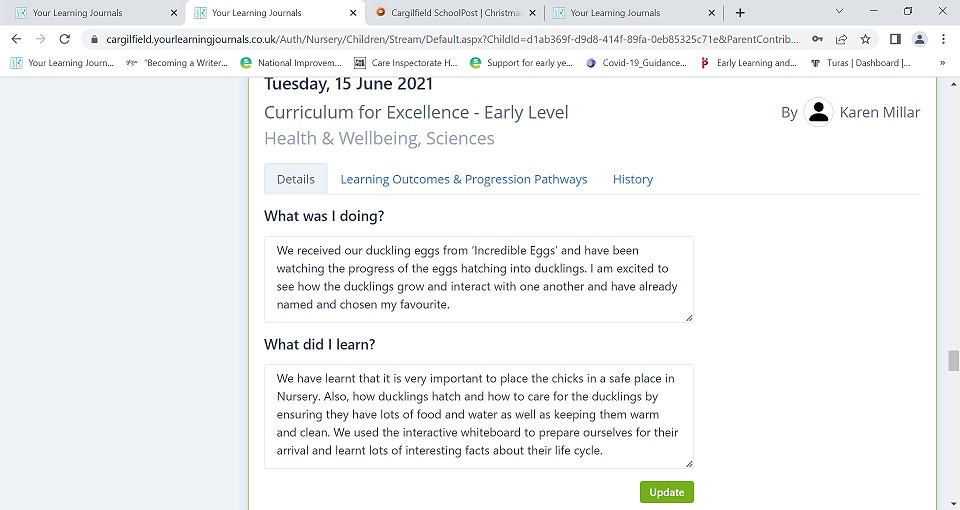The width and height of the screenshot is (960, 510).
Task: Toggle the browser side panel icon
Action: 895,39
